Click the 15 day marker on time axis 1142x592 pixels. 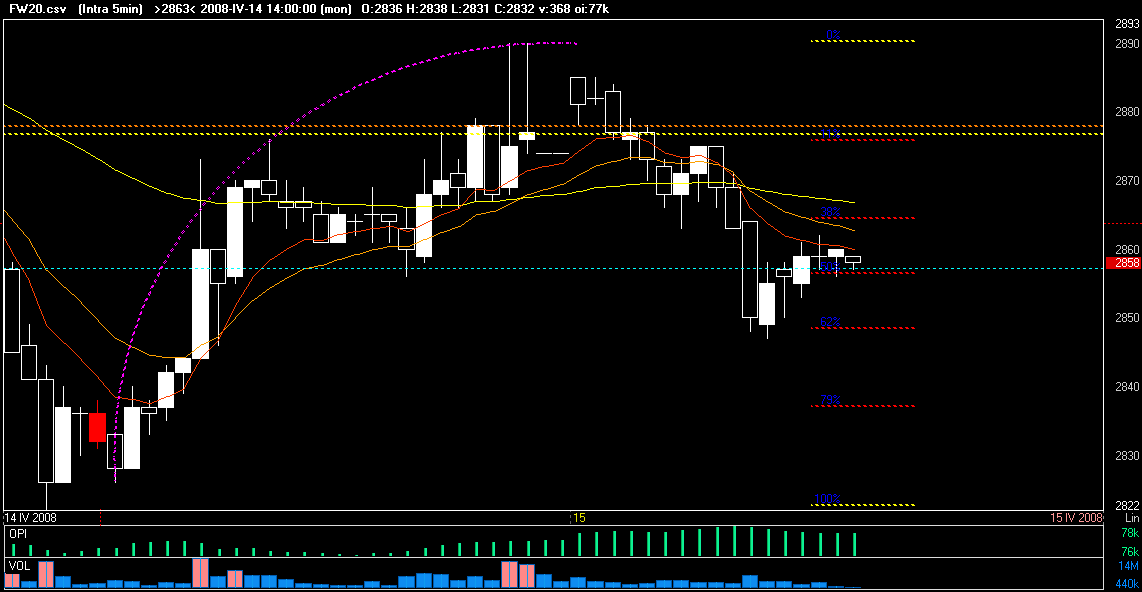tap(580, 518)
